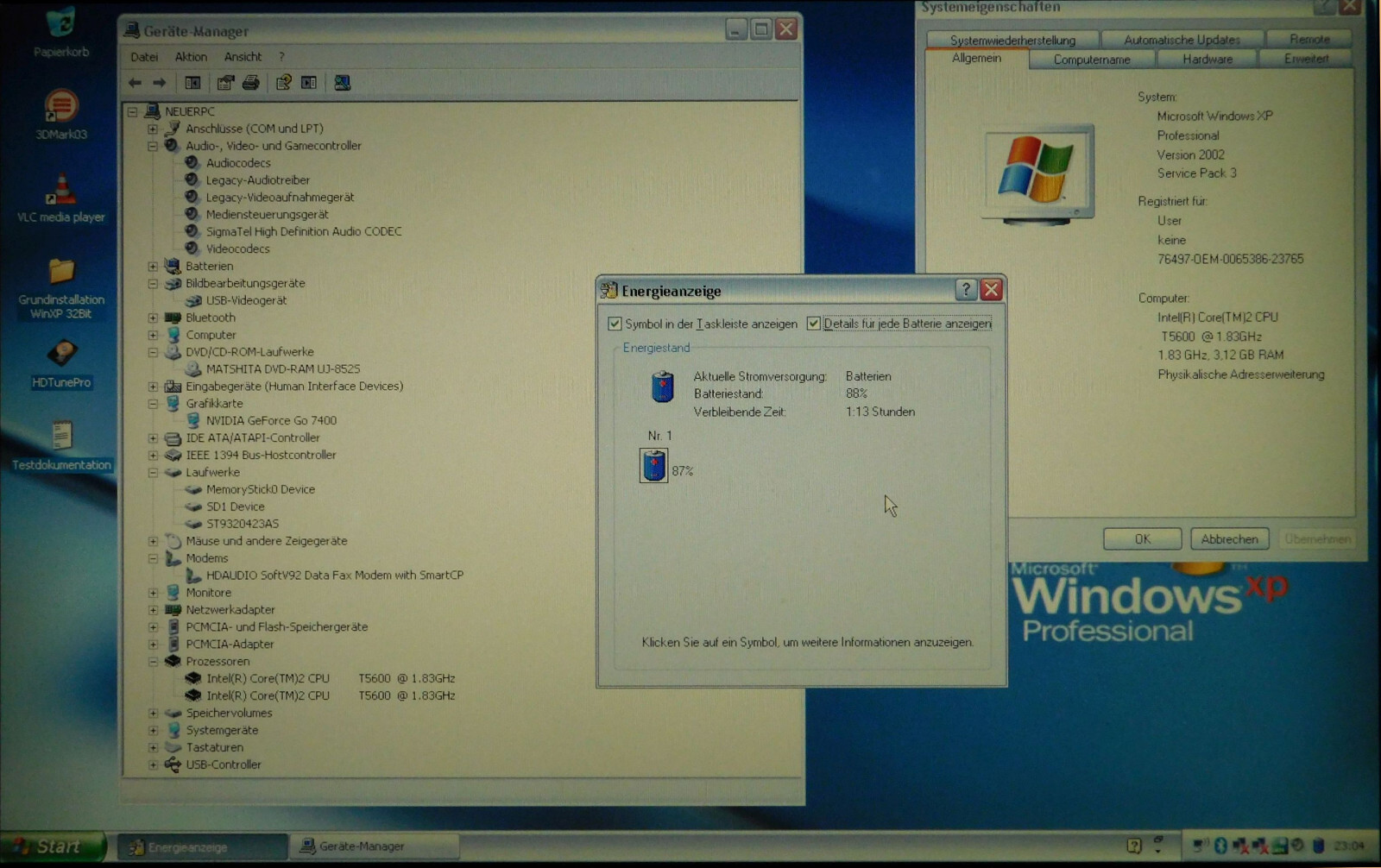Image resolution: width=1381 pixels, height=868 pixels.
Task: Click the Print icon in Geräte-Manager toolbar
Action: 251,83
